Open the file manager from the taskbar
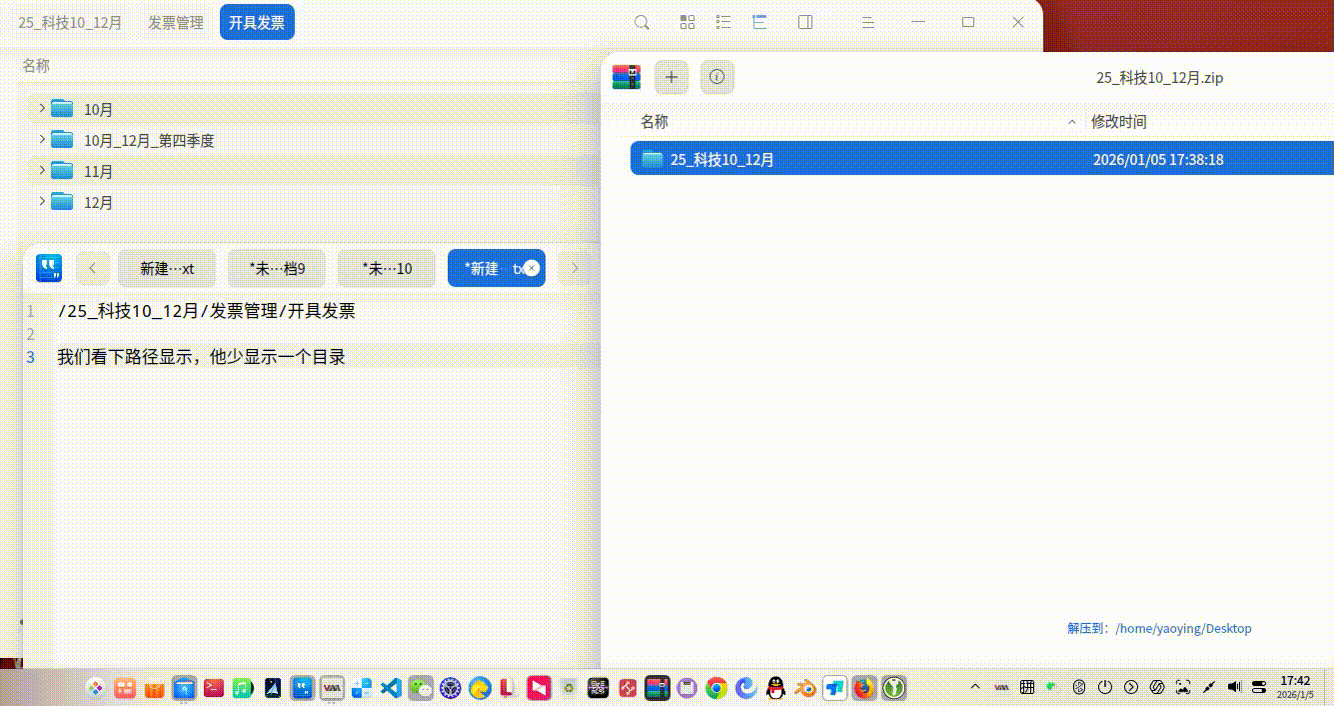Image resolution: width=1334 pixels, height=706 pixels. tap(183, 688)
